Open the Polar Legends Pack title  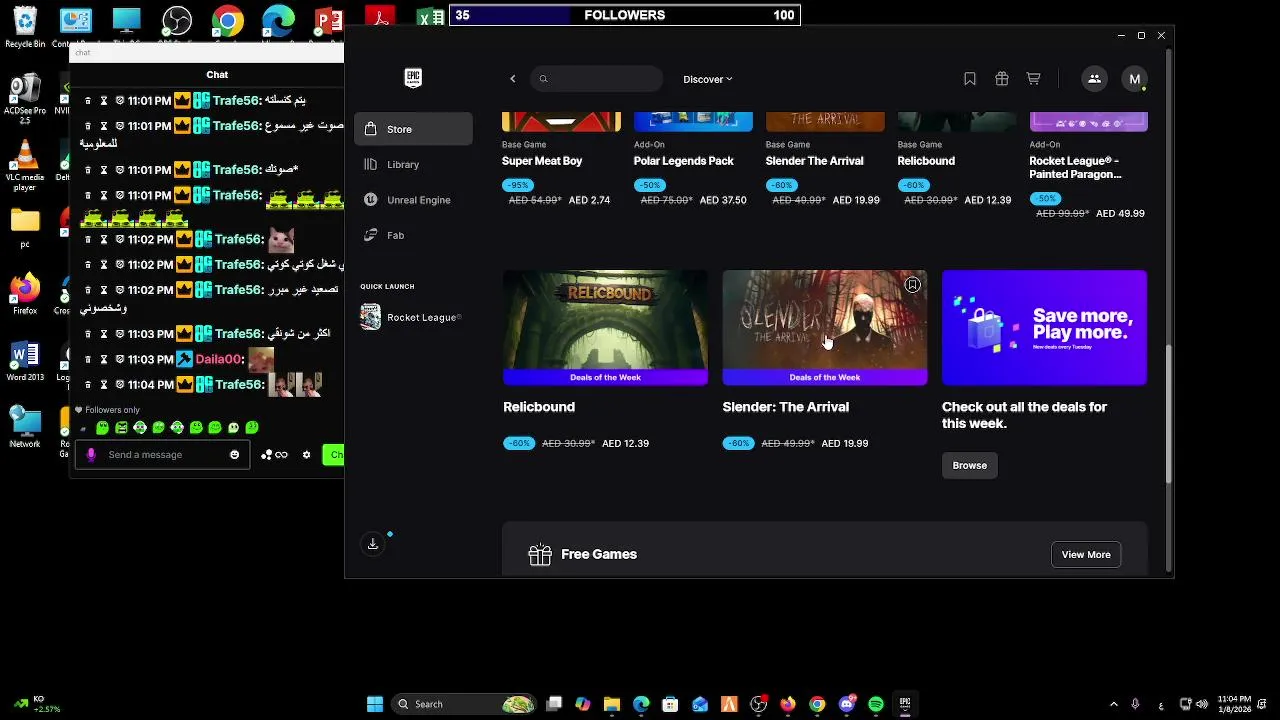pyautogui.click(x=684, y=161)
